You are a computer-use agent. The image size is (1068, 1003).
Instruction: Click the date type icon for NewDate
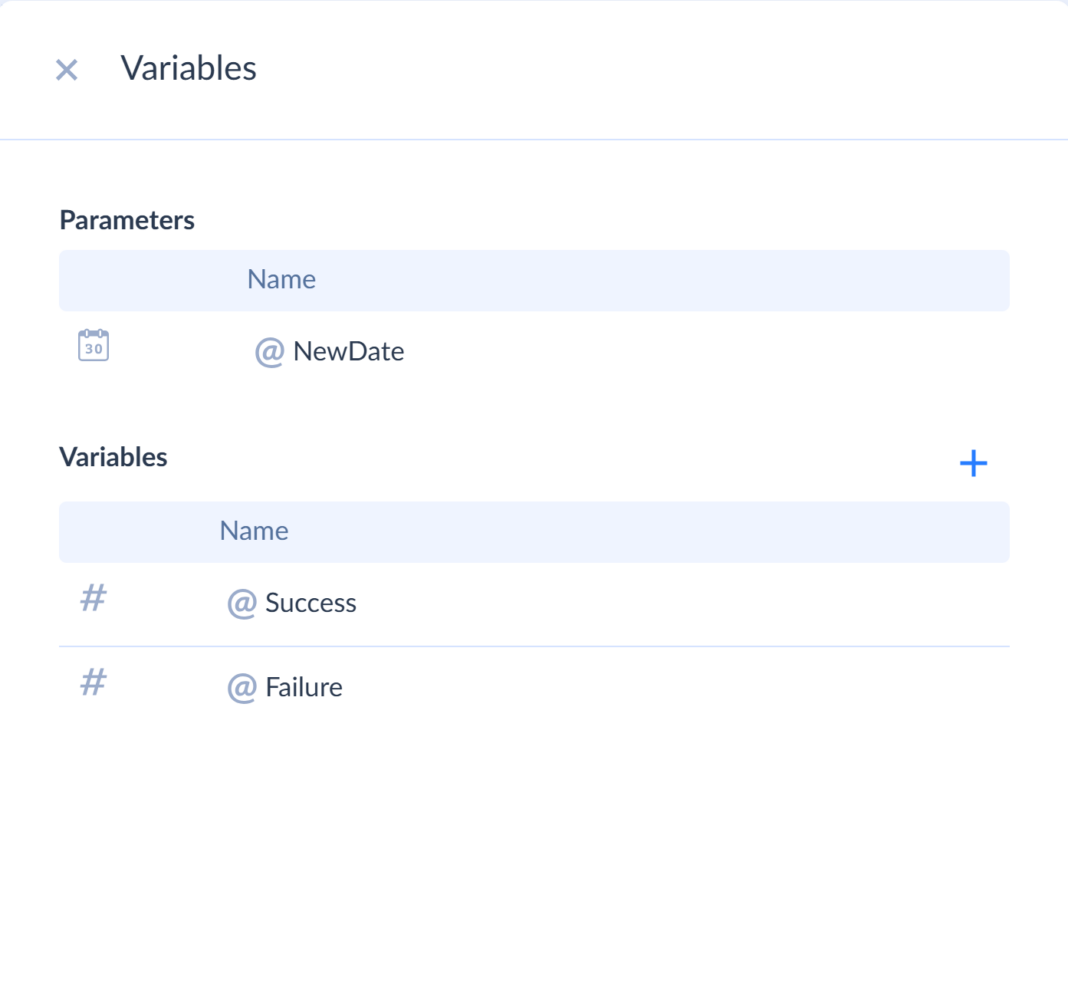click(93, 346)
